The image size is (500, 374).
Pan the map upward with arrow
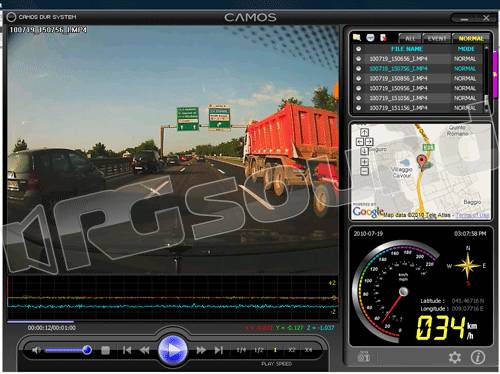pos(364,132)
